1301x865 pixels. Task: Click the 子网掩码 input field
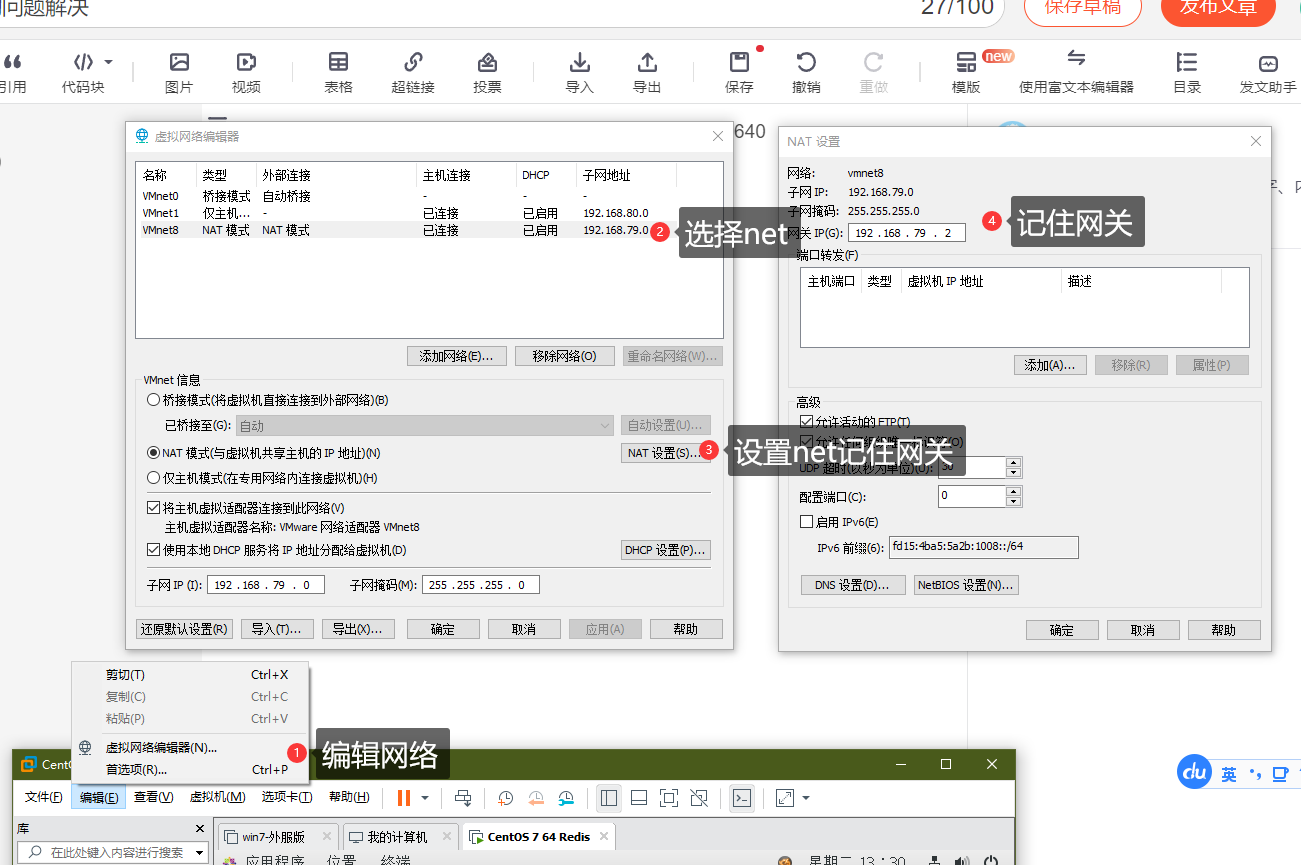(481, 585)
